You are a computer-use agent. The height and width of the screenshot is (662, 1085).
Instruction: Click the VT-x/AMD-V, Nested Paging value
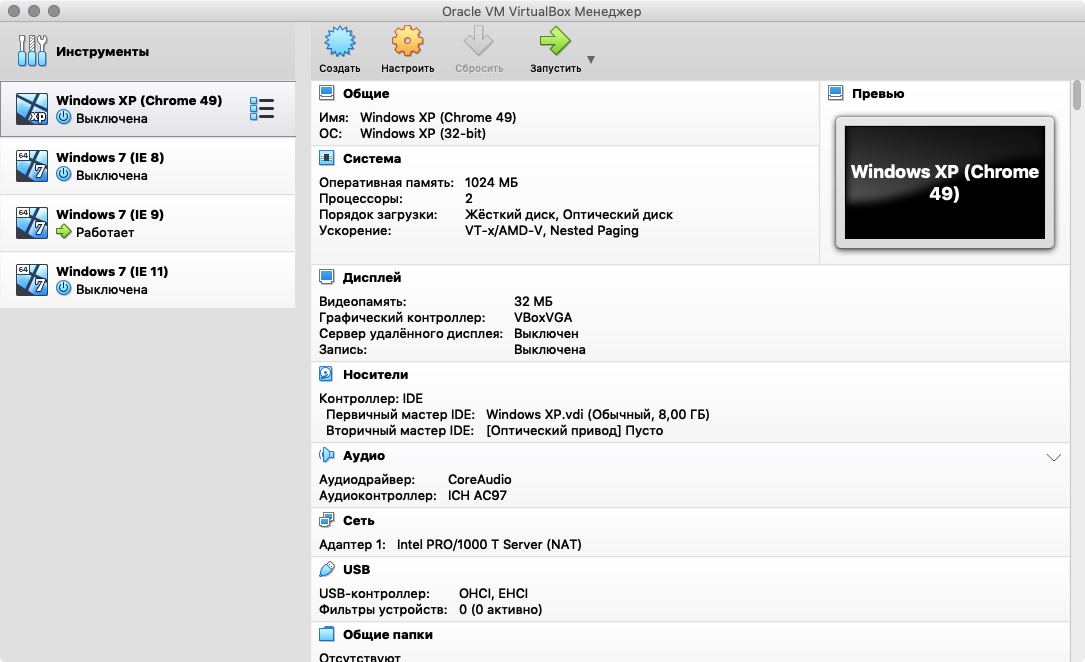pos(551,230)
